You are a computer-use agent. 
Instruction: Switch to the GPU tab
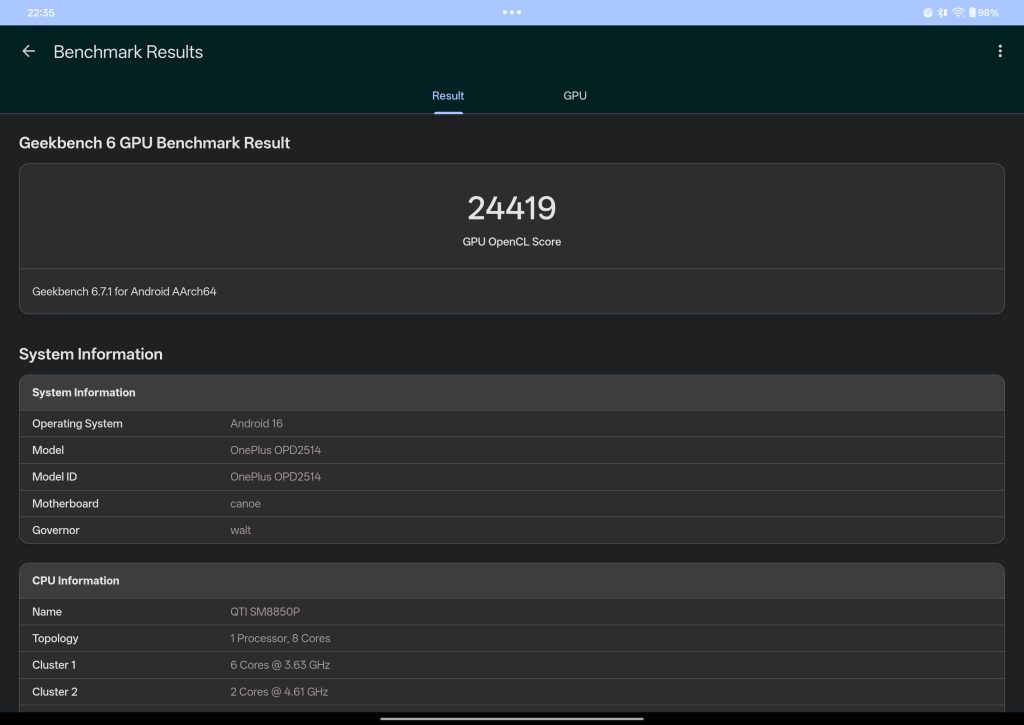tap(575, 95)
